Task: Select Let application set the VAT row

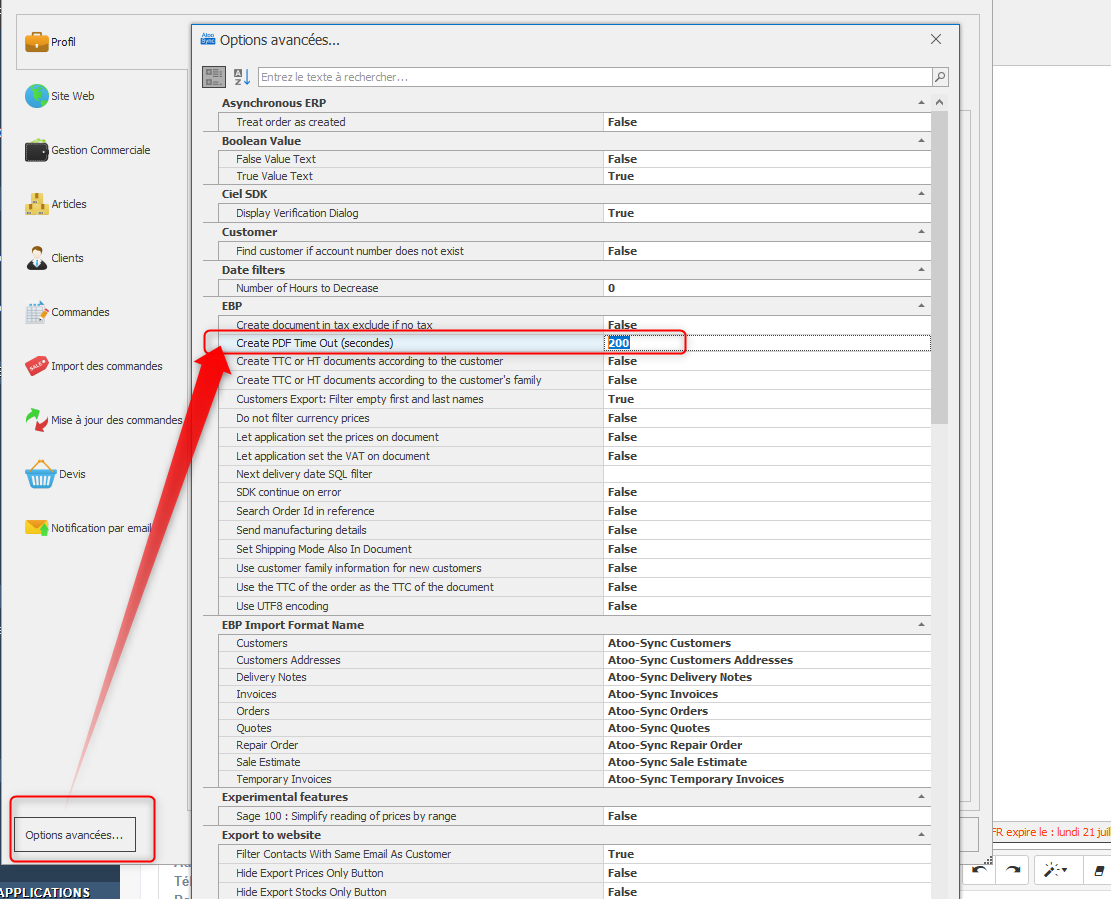Action: click(575, 456)
